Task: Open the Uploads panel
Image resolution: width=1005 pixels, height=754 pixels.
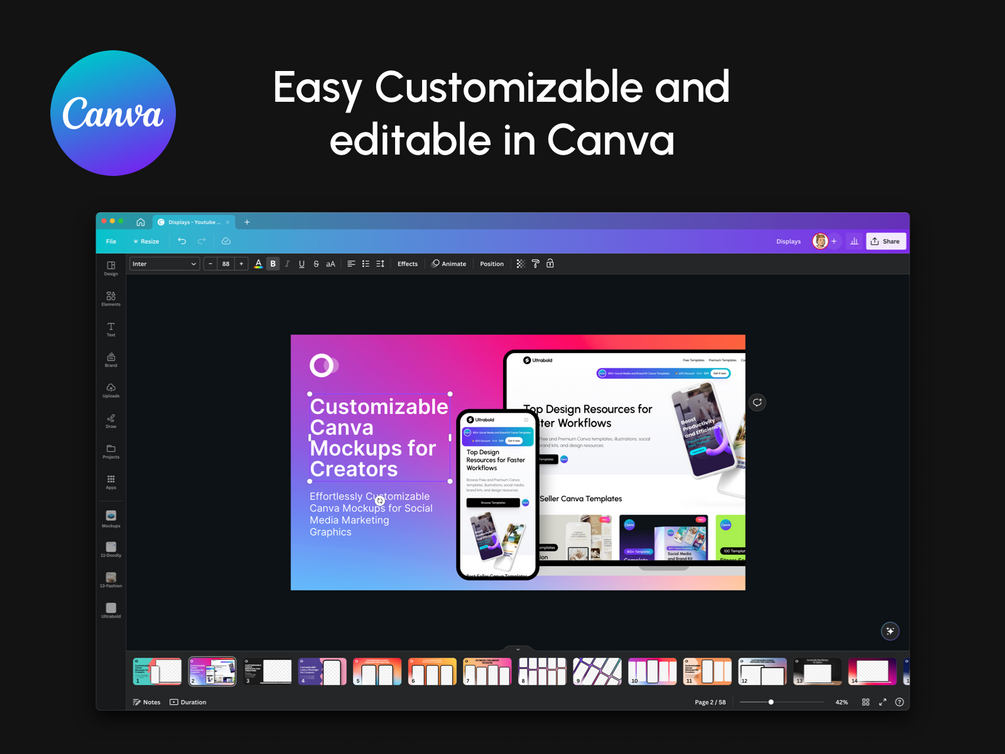Action: (111, 390)
